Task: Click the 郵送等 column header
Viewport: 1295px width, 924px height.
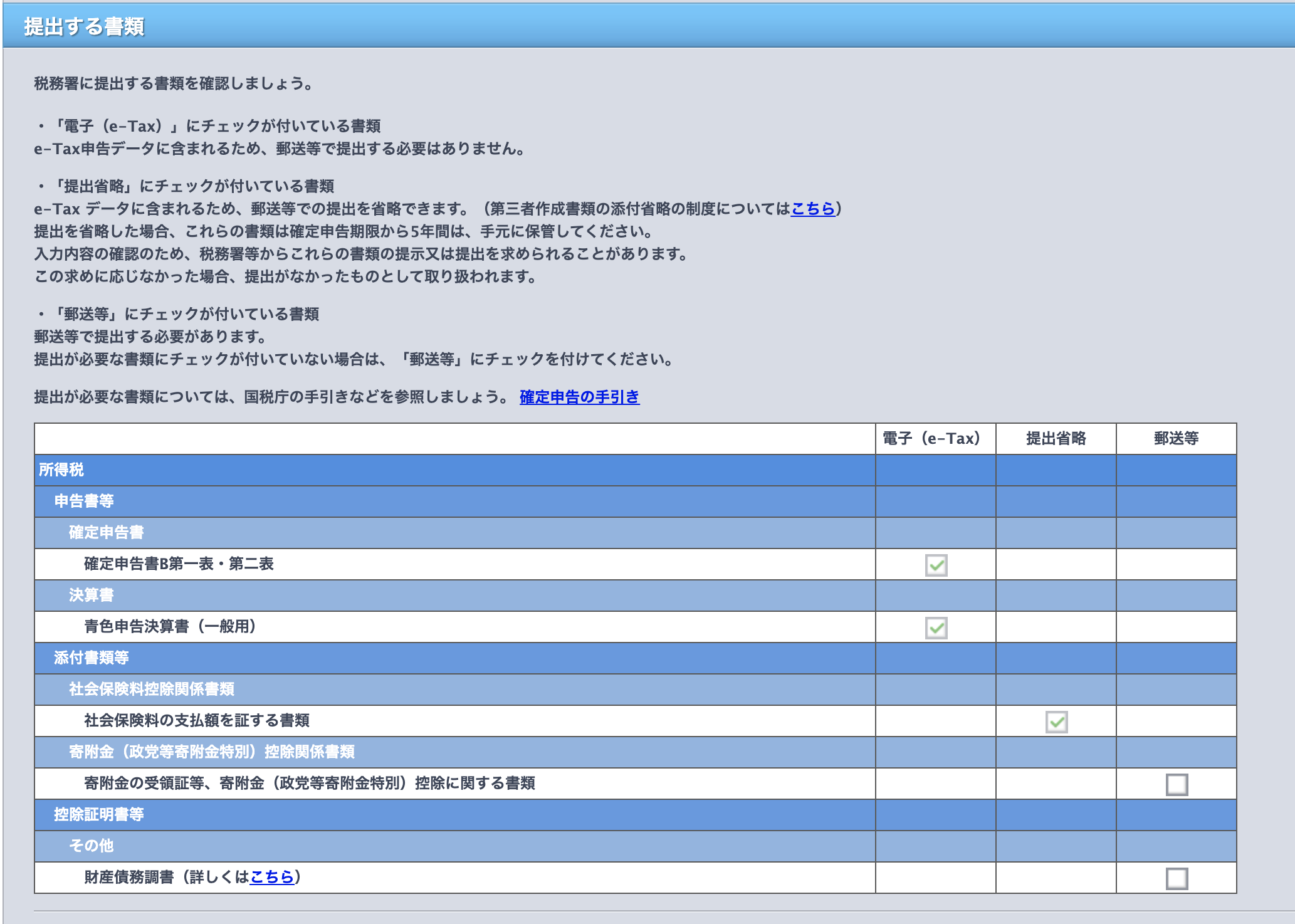Action: click(1176, 438)
